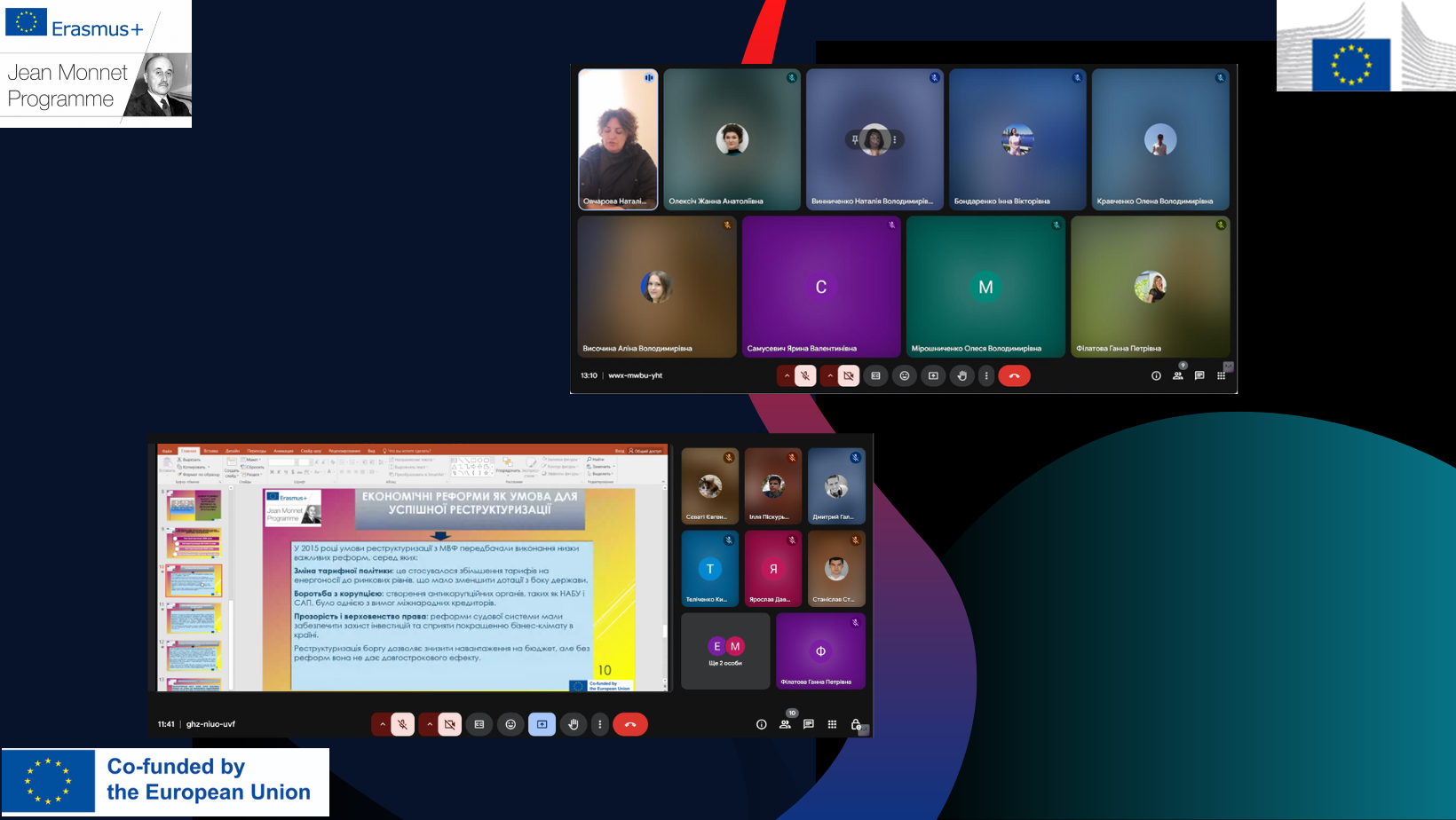Switch to PowerPoint Вид ribbon tab
1456x820 pixels.
click(371, 451)
